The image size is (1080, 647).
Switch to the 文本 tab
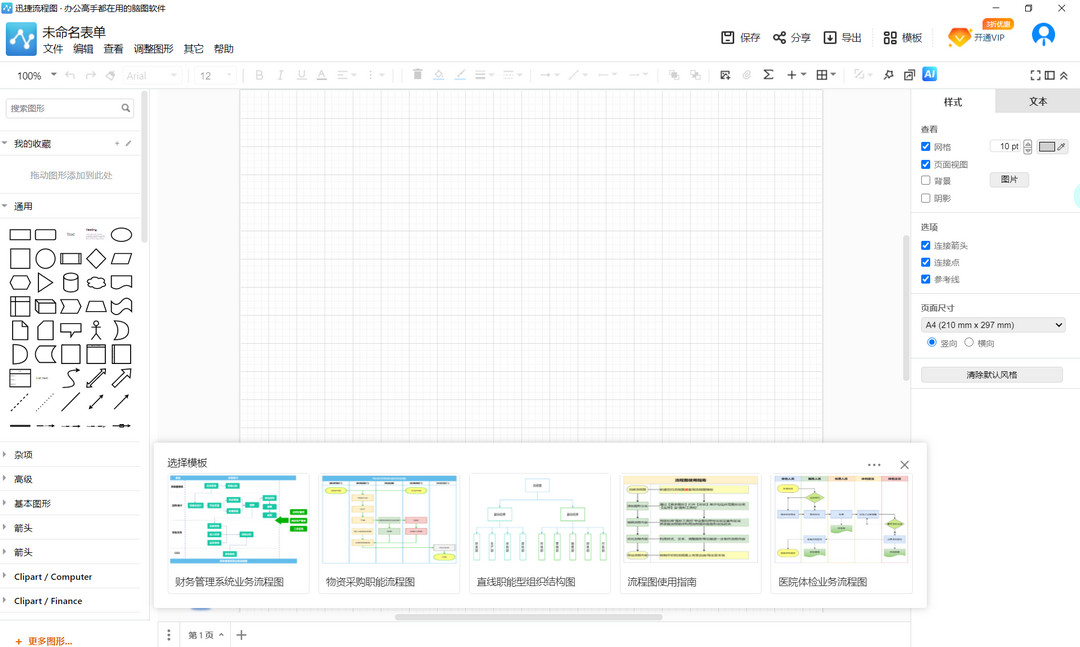click(x=1037, y=102)
